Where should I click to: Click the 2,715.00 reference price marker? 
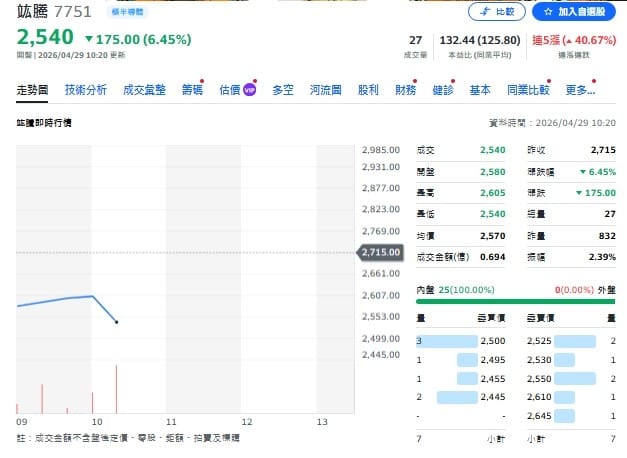tap(380, 252)
